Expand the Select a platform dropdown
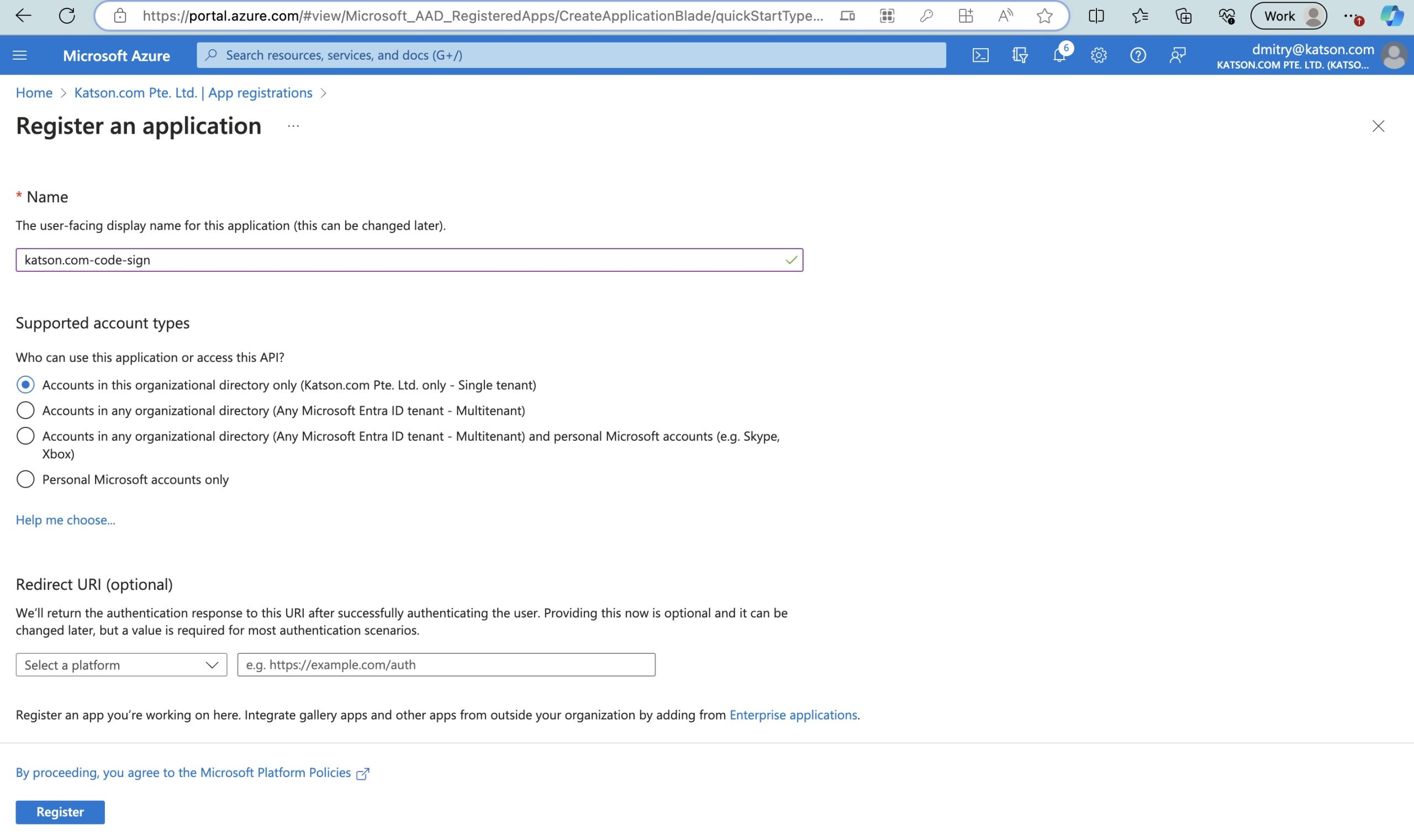This screenshot has width=1414, height=840. click(x=121, y=664)
